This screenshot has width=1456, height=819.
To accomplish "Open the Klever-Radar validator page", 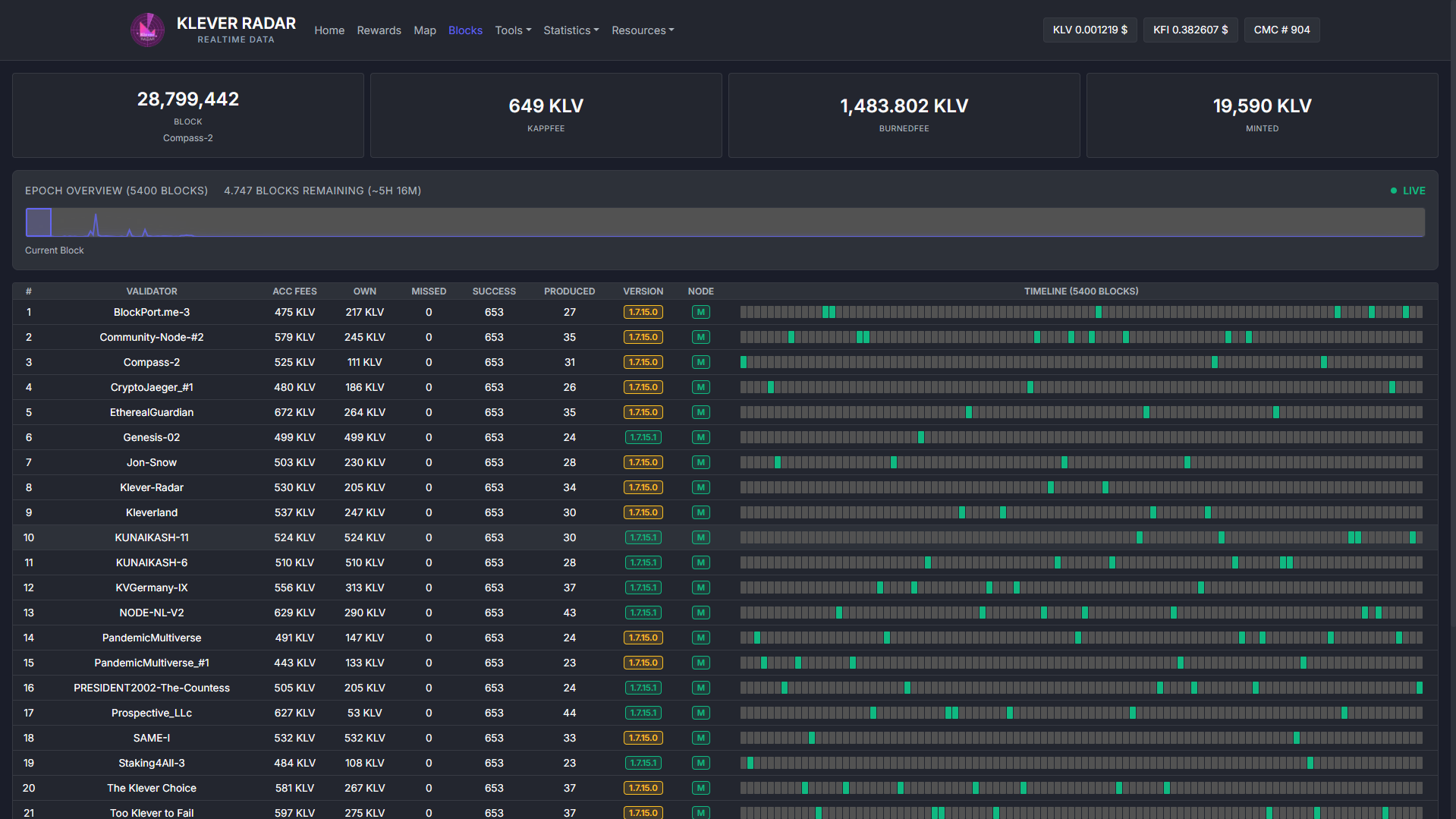I will (x=151, y=487).
